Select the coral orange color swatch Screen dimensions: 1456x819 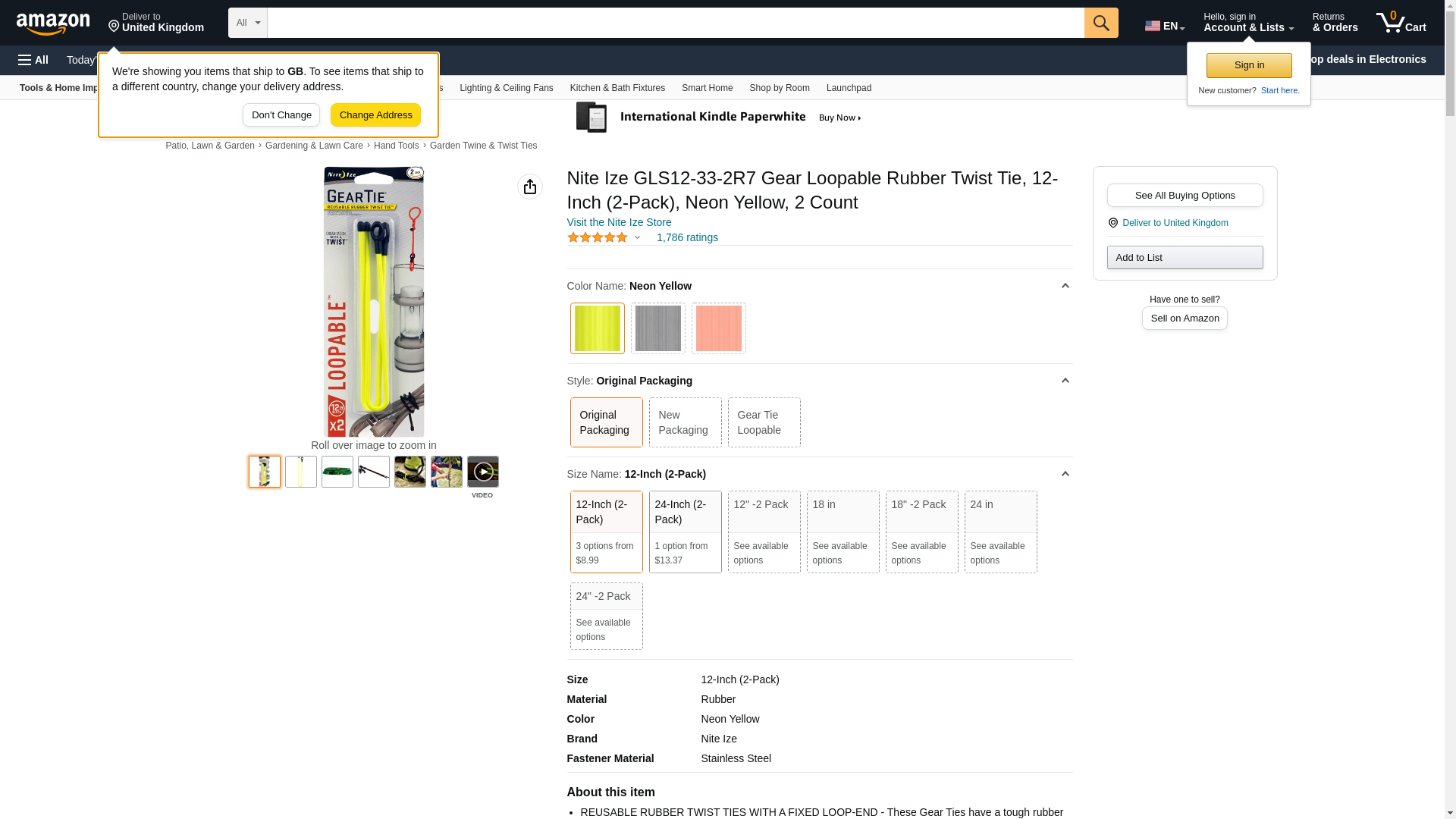[718, 328]
